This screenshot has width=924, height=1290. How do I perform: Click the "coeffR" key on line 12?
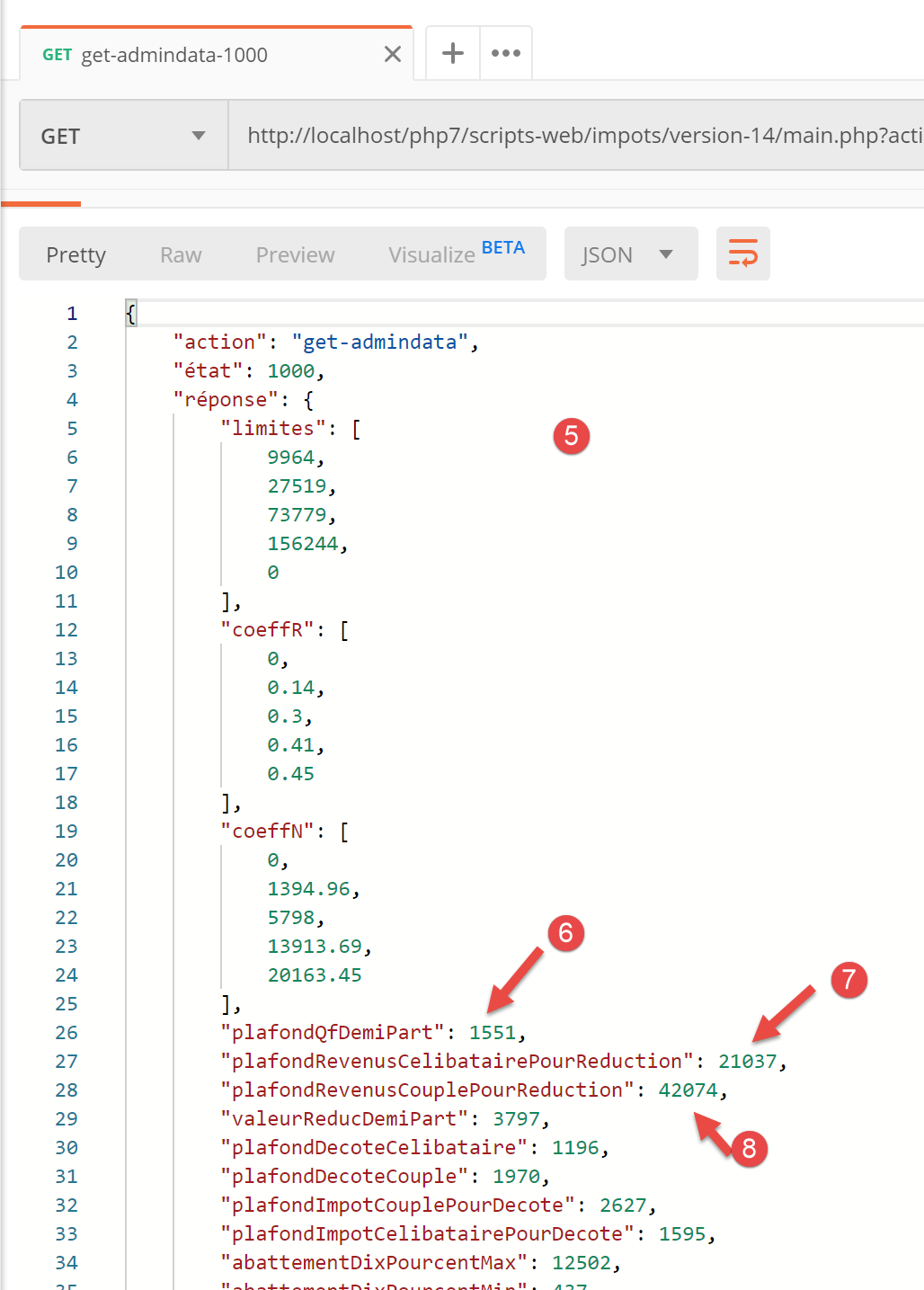267,630
